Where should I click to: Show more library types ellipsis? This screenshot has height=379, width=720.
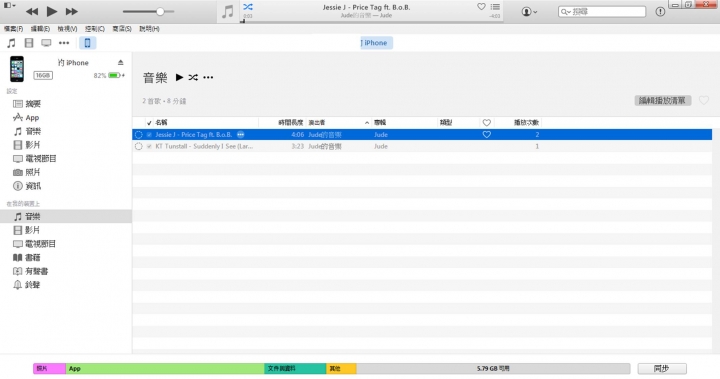[x=64, y=43]
